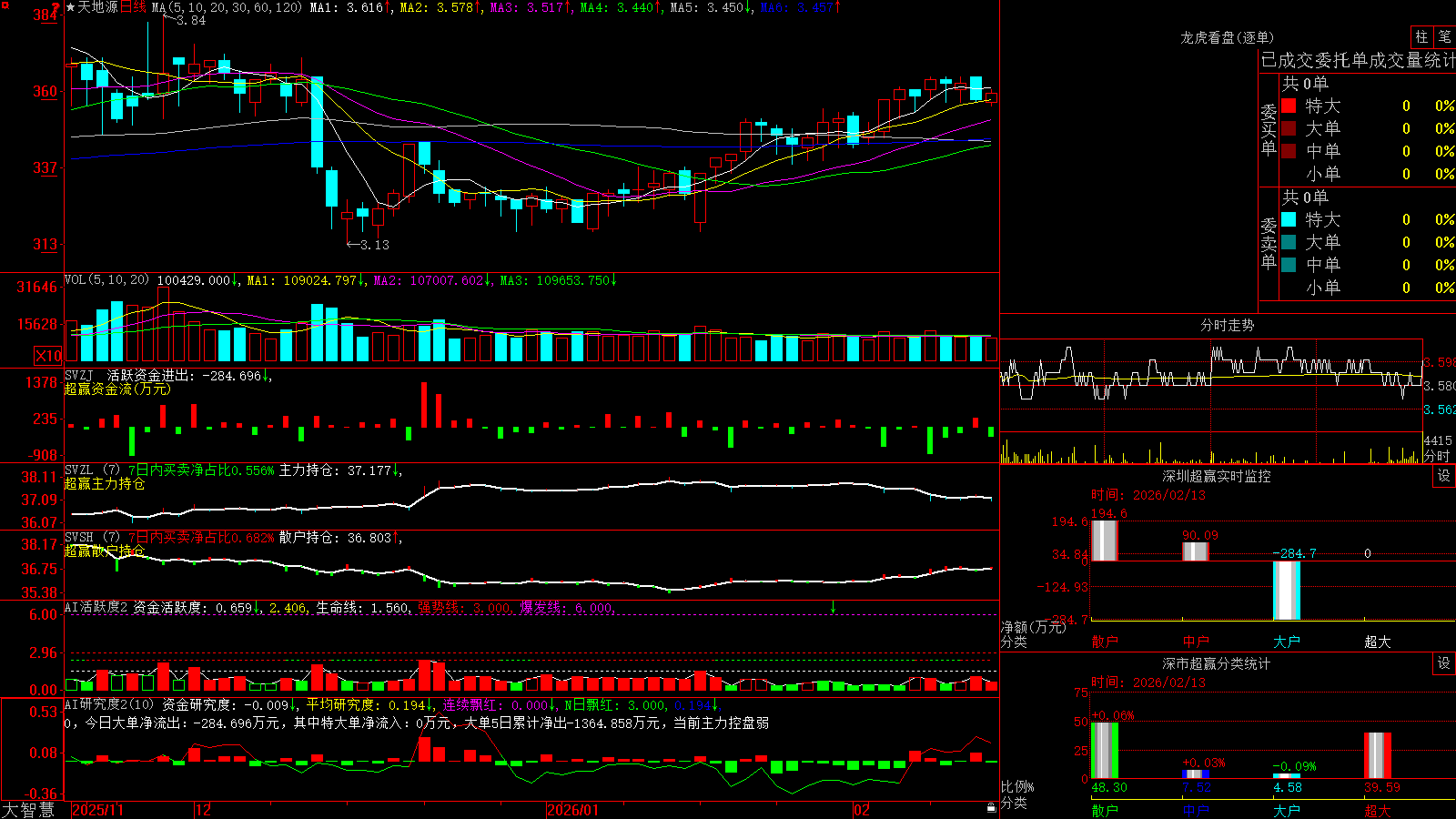Click the 2026/01 date marker on time axis
This screenshot has height=819, width=1456.
point(573,810)
